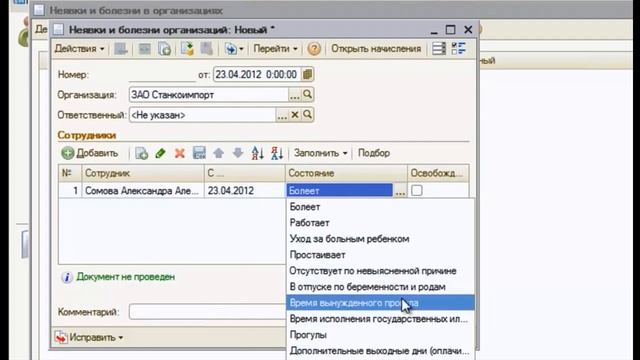
Task: Open the Перейти dropdown menu
Action: [x=276, y=49]
